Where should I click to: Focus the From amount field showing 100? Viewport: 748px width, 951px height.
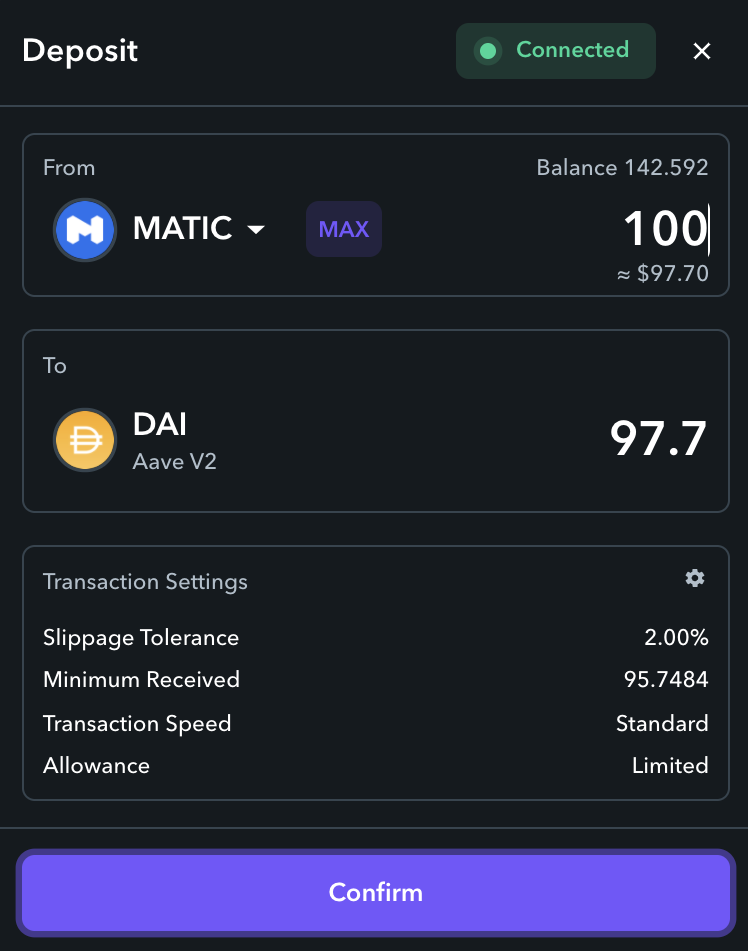tap(665, 229)
